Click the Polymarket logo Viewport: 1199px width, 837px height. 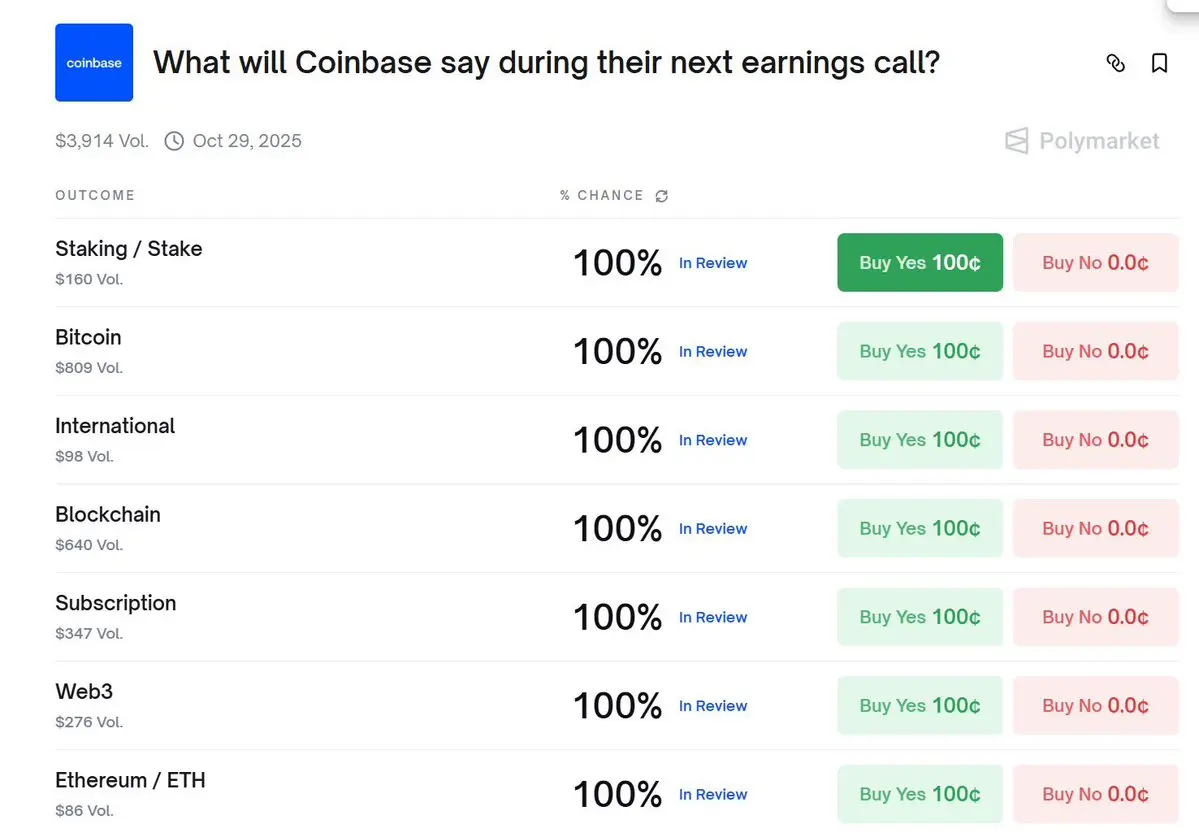tap(1082, 141)
